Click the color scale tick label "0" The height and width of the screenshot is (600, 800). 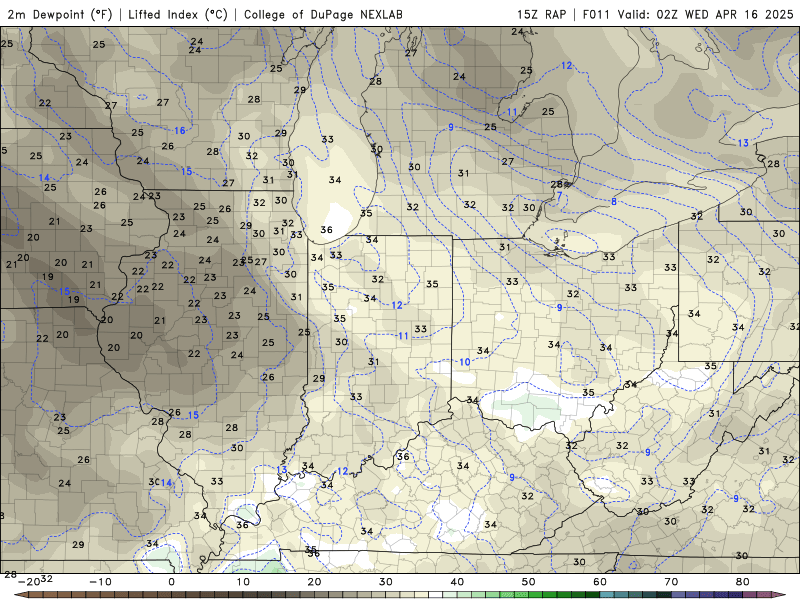(x=171, y=582)
